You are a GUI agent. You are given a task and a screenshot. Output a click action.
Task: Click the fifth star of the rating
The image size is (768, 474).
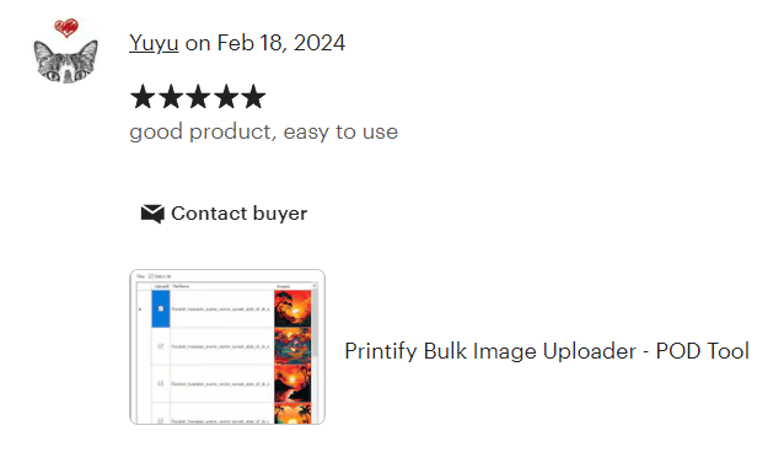point(253,97)
